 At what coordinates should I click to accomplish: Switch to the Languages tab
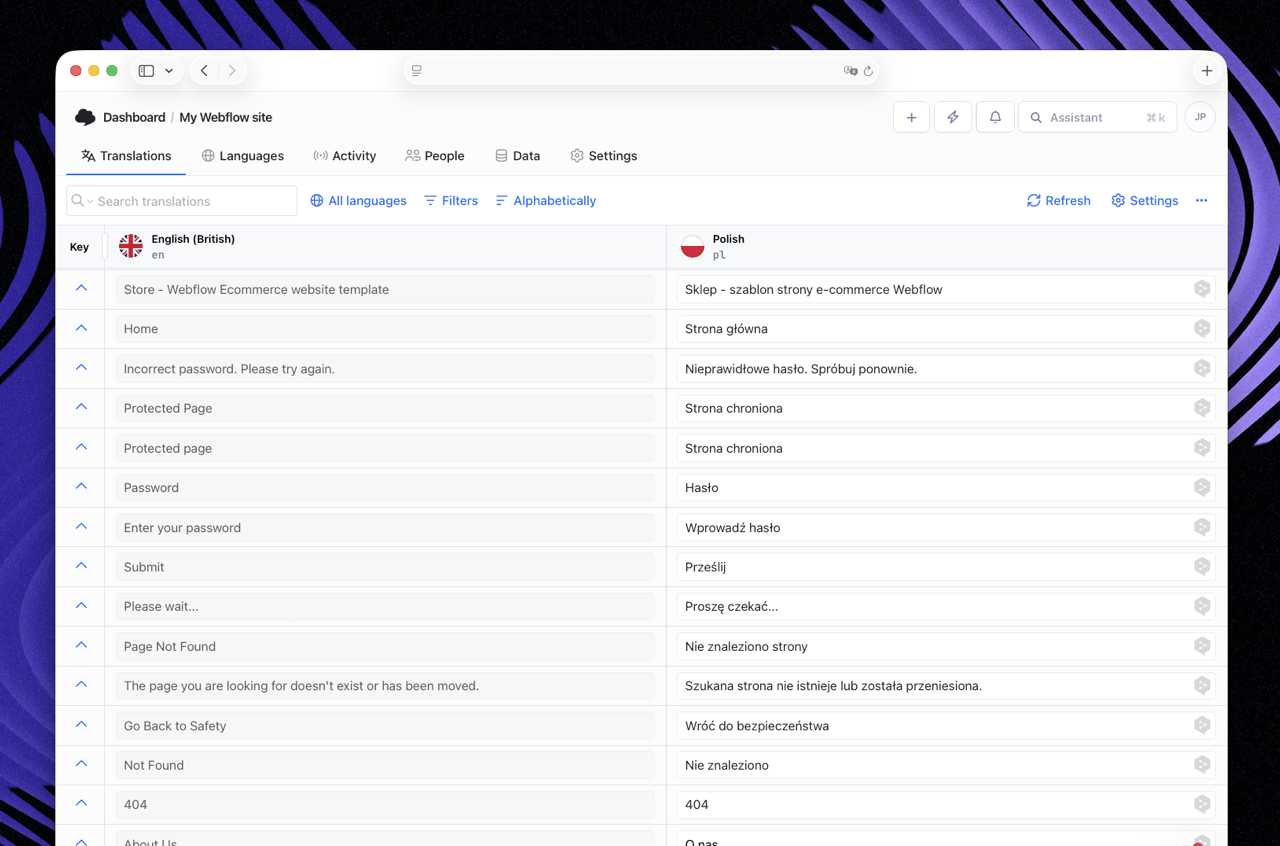click(x=242, y=156)
